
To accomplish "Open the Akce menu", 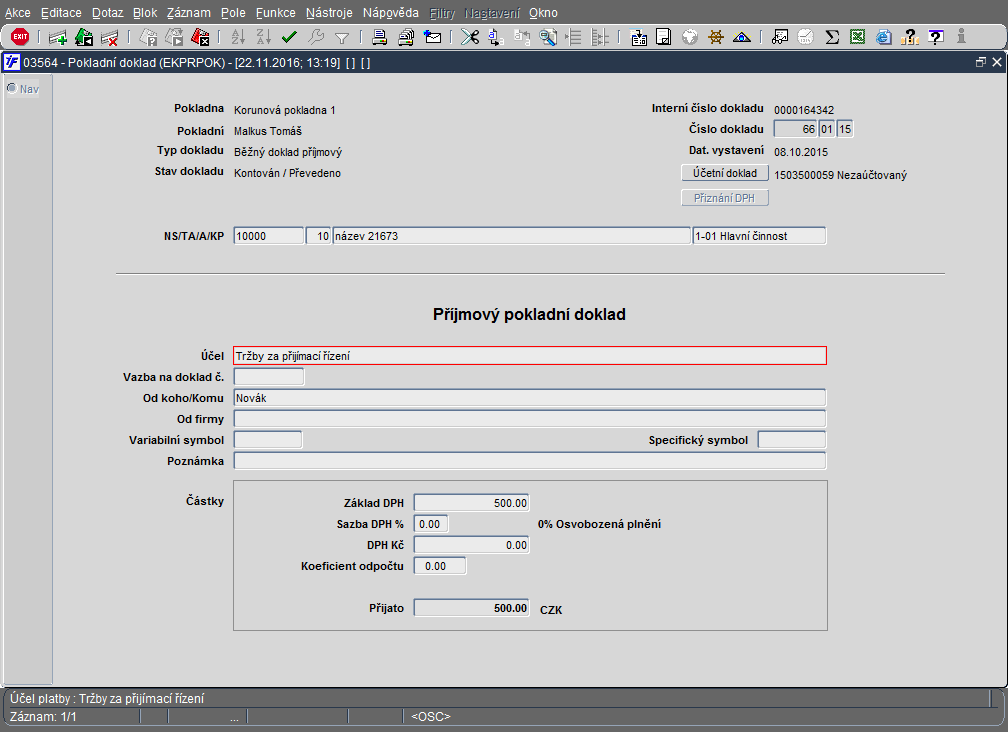I will click(x=17, y=13).
